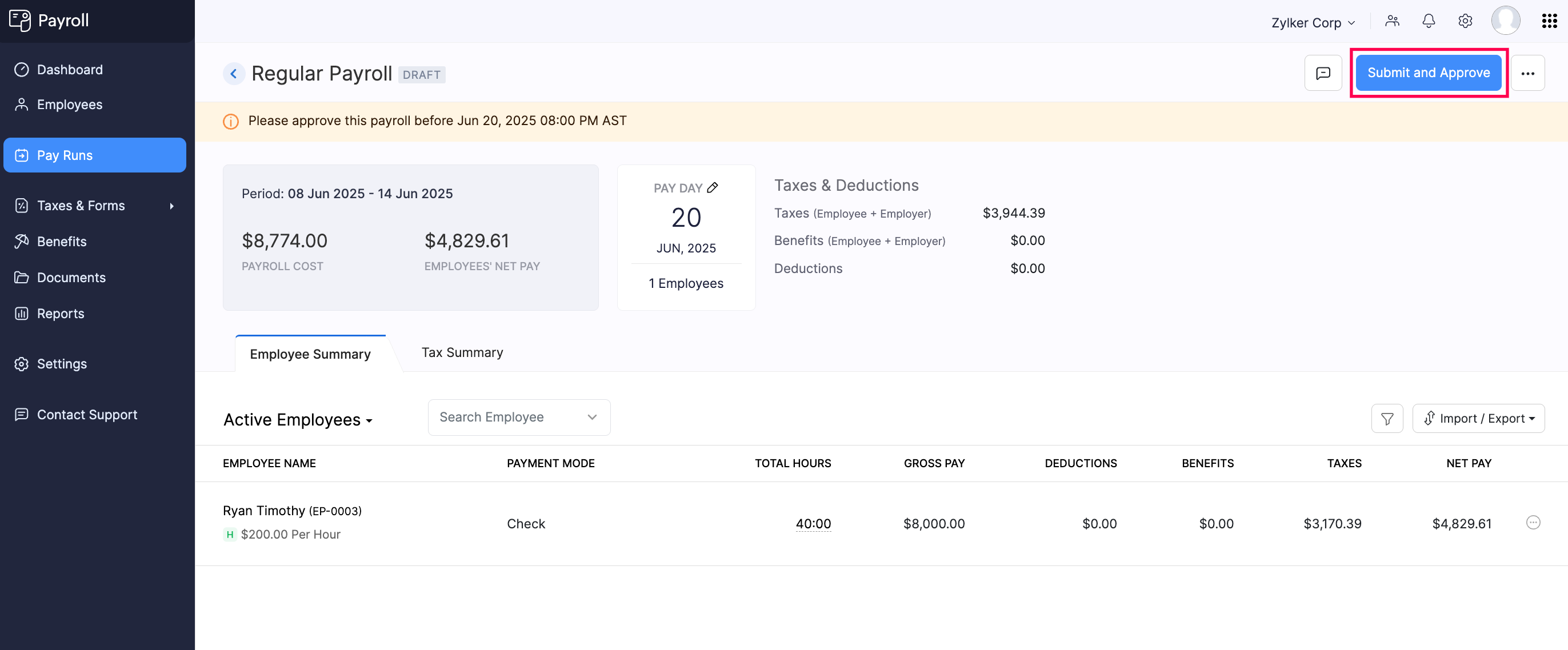Open the Documents section
Viewport: 1568px width, 650px height.
coord(72,277)
